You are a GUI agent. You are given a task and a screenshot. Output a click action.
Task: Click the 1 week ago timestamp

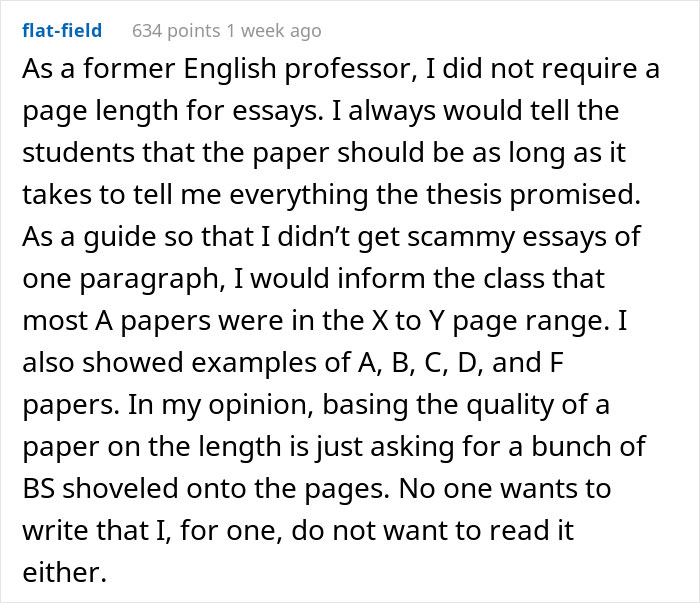click(x=274, y=31)
